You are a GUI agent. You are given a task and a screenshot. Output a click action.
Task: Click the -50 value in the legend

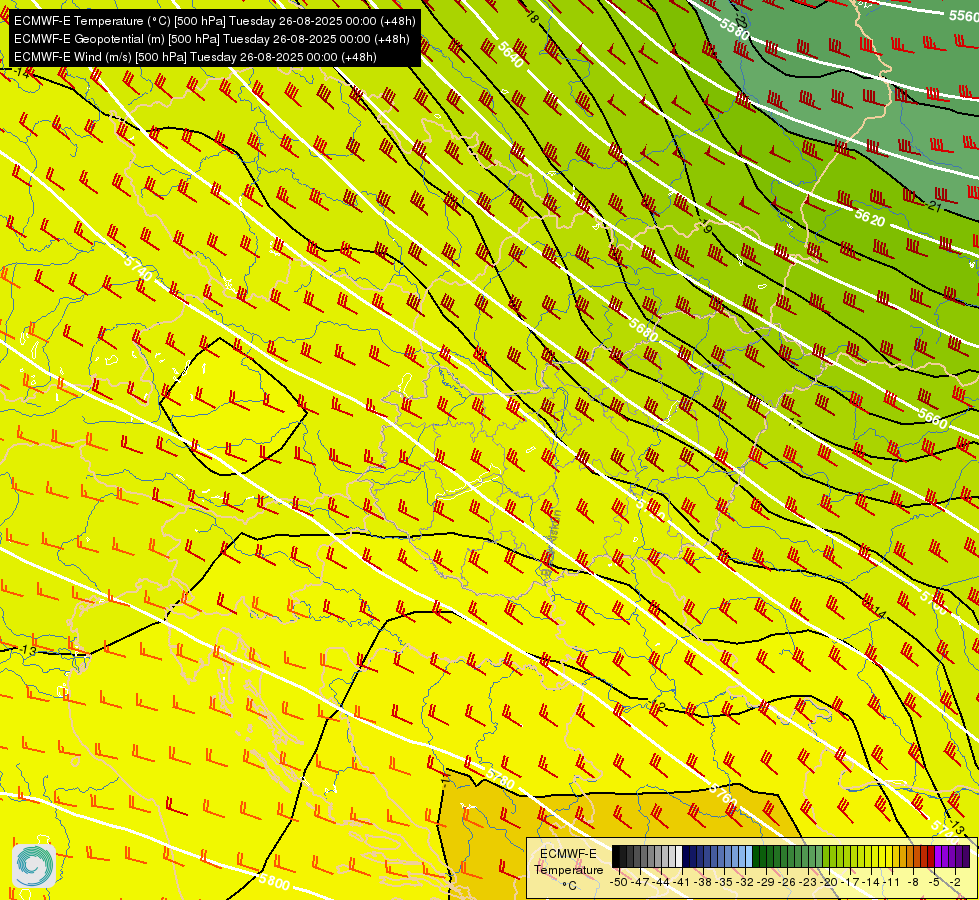619,882
